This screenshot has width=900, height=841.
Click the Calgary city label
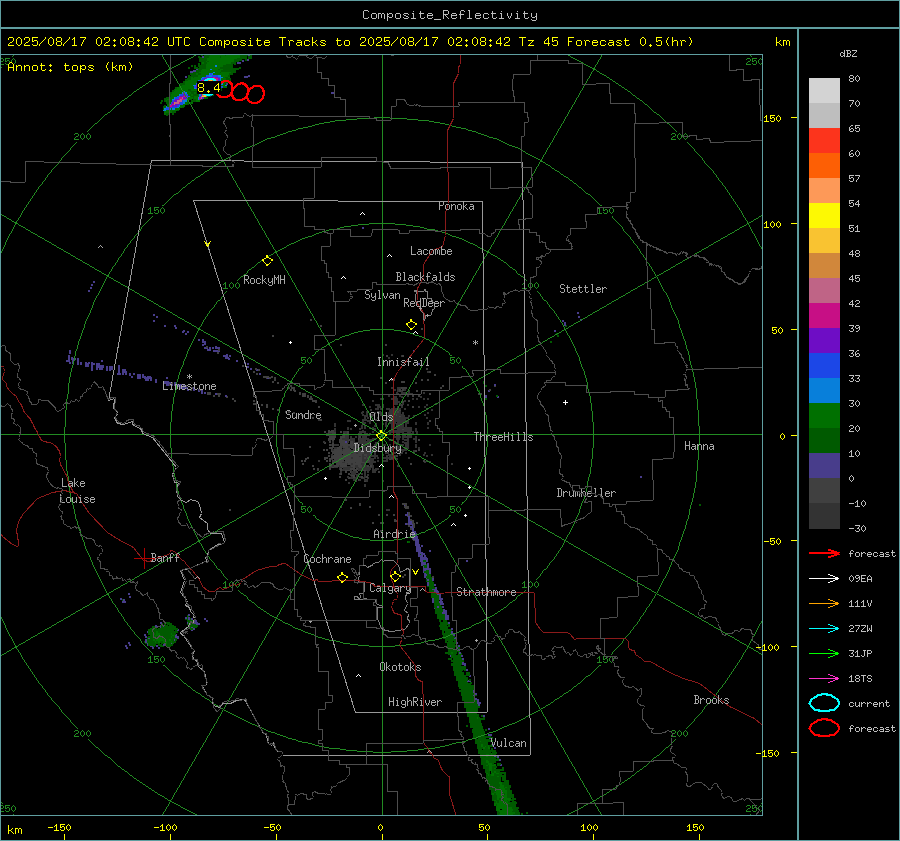pos(390,588)
